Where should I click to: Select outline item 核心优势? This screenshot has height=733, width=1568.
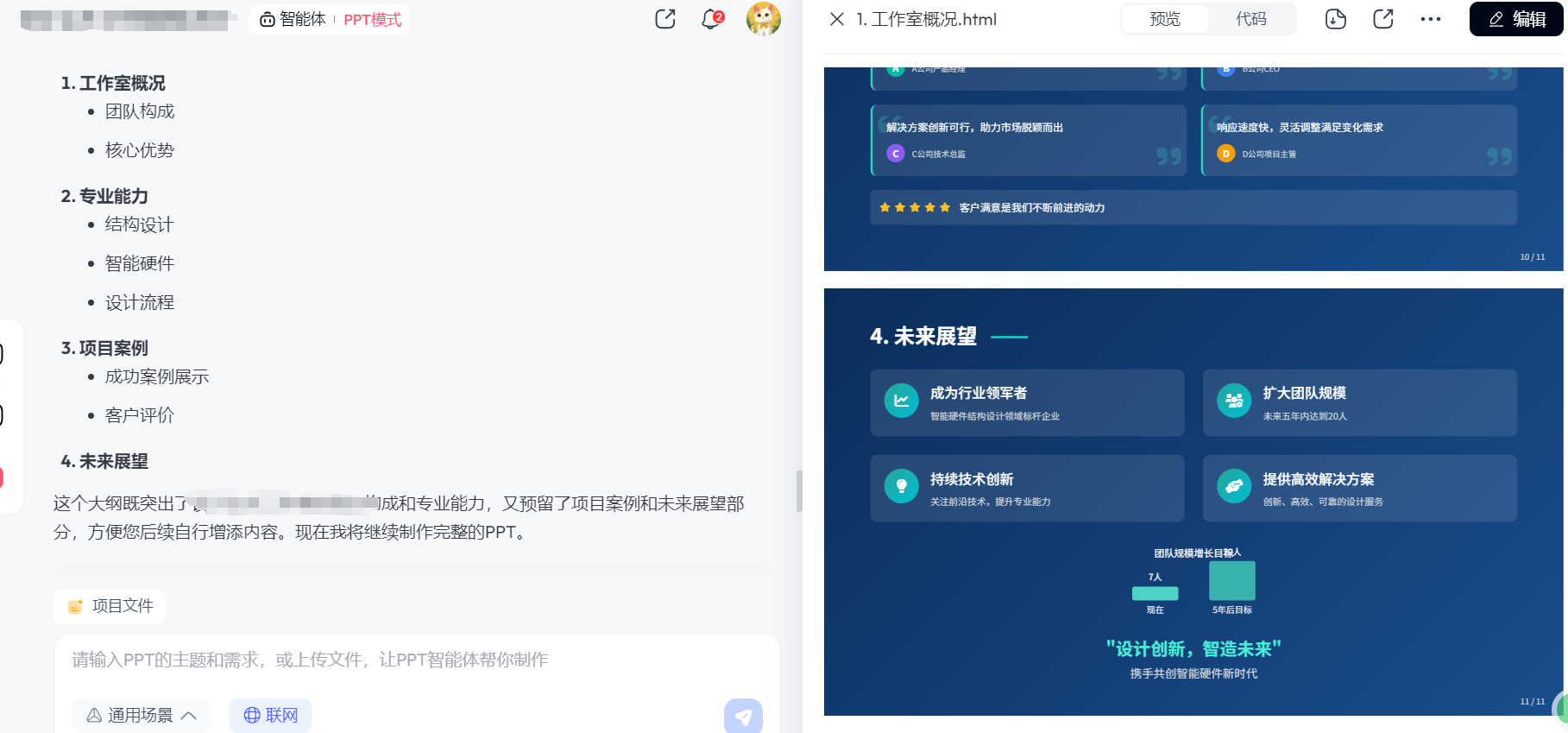click(x=140, y=150)
